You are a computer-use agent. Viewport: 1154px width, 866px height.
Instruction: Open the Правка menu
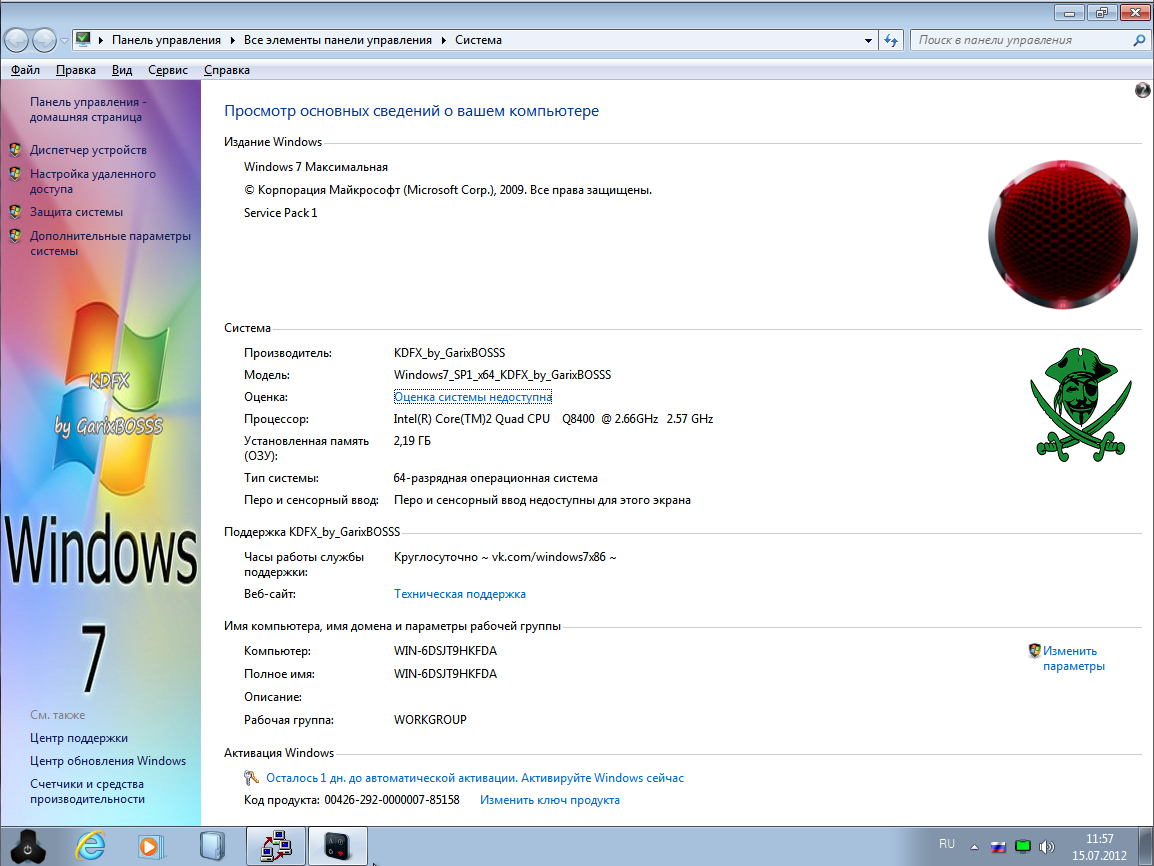(76, 70)
